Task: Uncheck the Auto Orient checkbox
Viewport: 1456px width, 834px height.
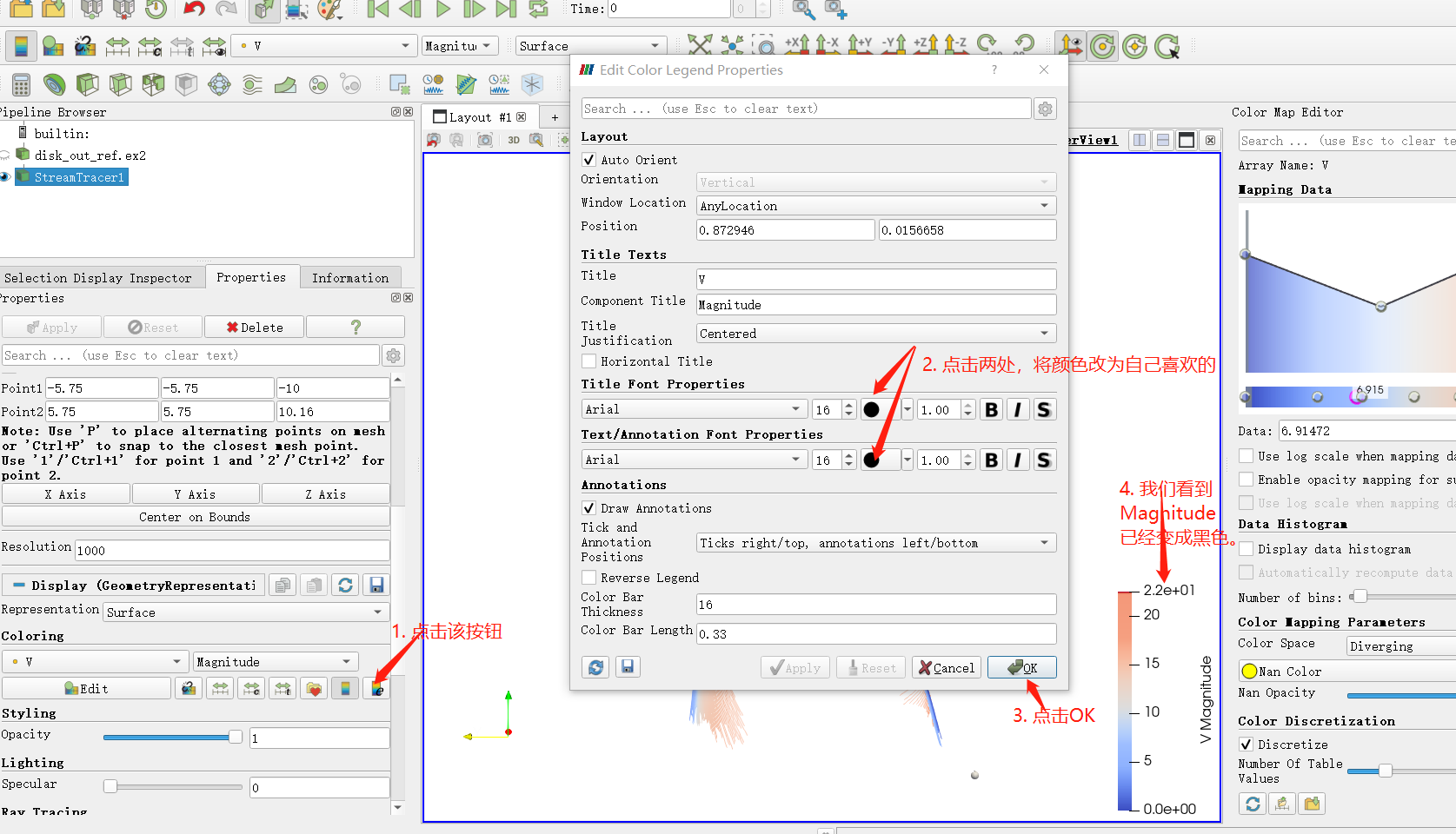Action: tap(588, 159)
